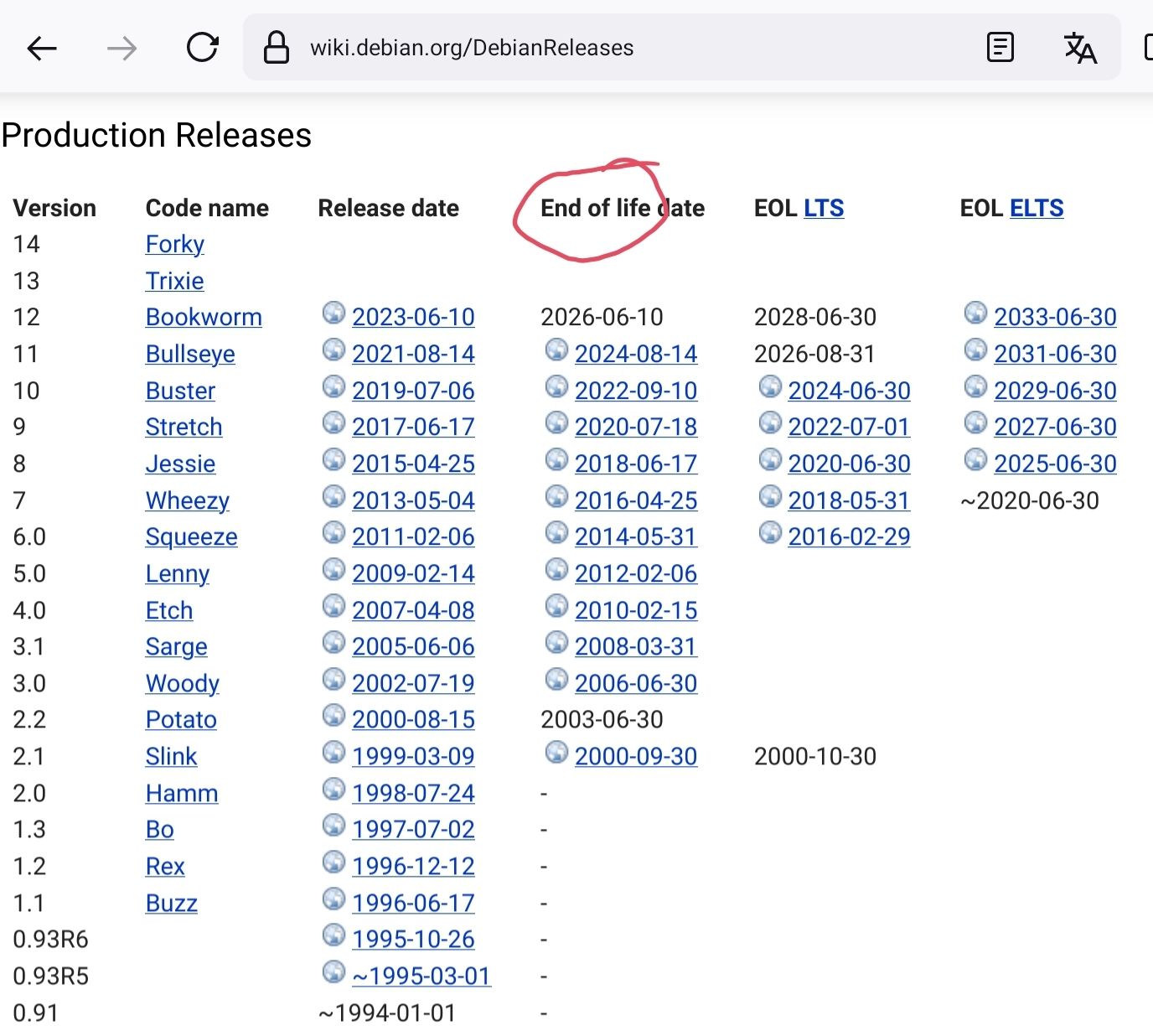The width and height of the screenshot is (1153, 1036).
Task: Open the Potato code name link
Action: 181,719
